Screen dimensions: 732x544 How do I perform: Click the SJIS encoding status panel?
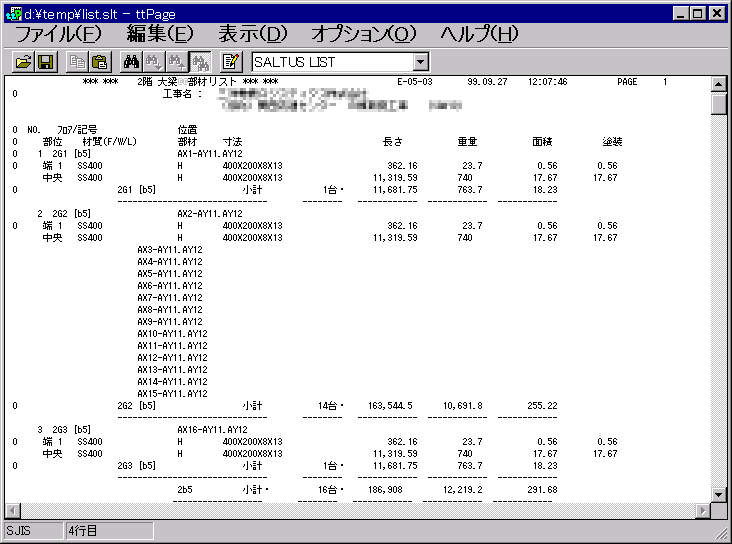[32, 530]
